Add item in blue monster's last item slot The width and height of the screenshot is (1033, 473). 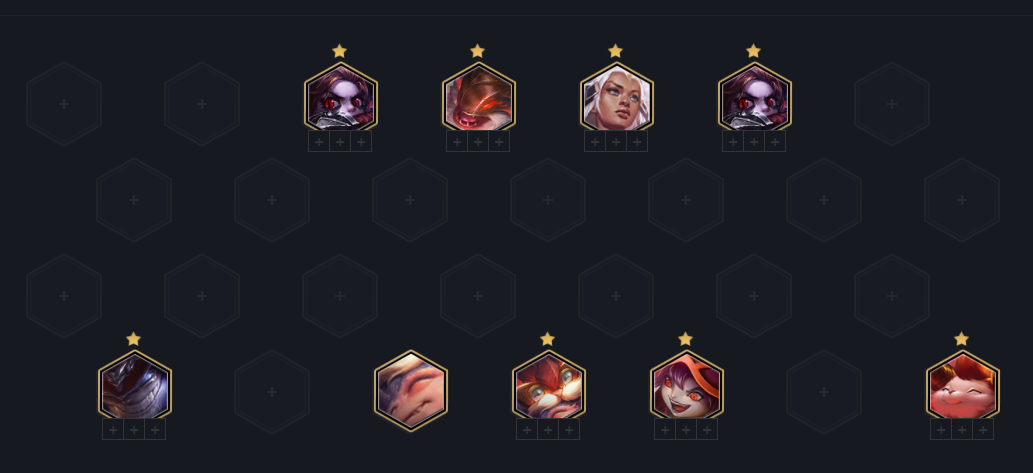point(155,430)
